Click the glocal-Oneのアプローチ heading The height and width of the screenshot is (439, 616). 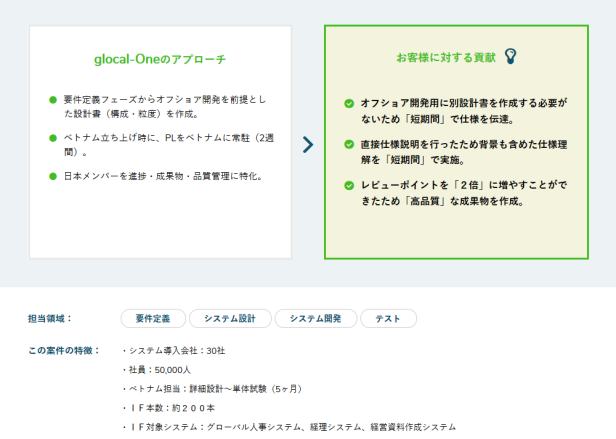(160, 59)
